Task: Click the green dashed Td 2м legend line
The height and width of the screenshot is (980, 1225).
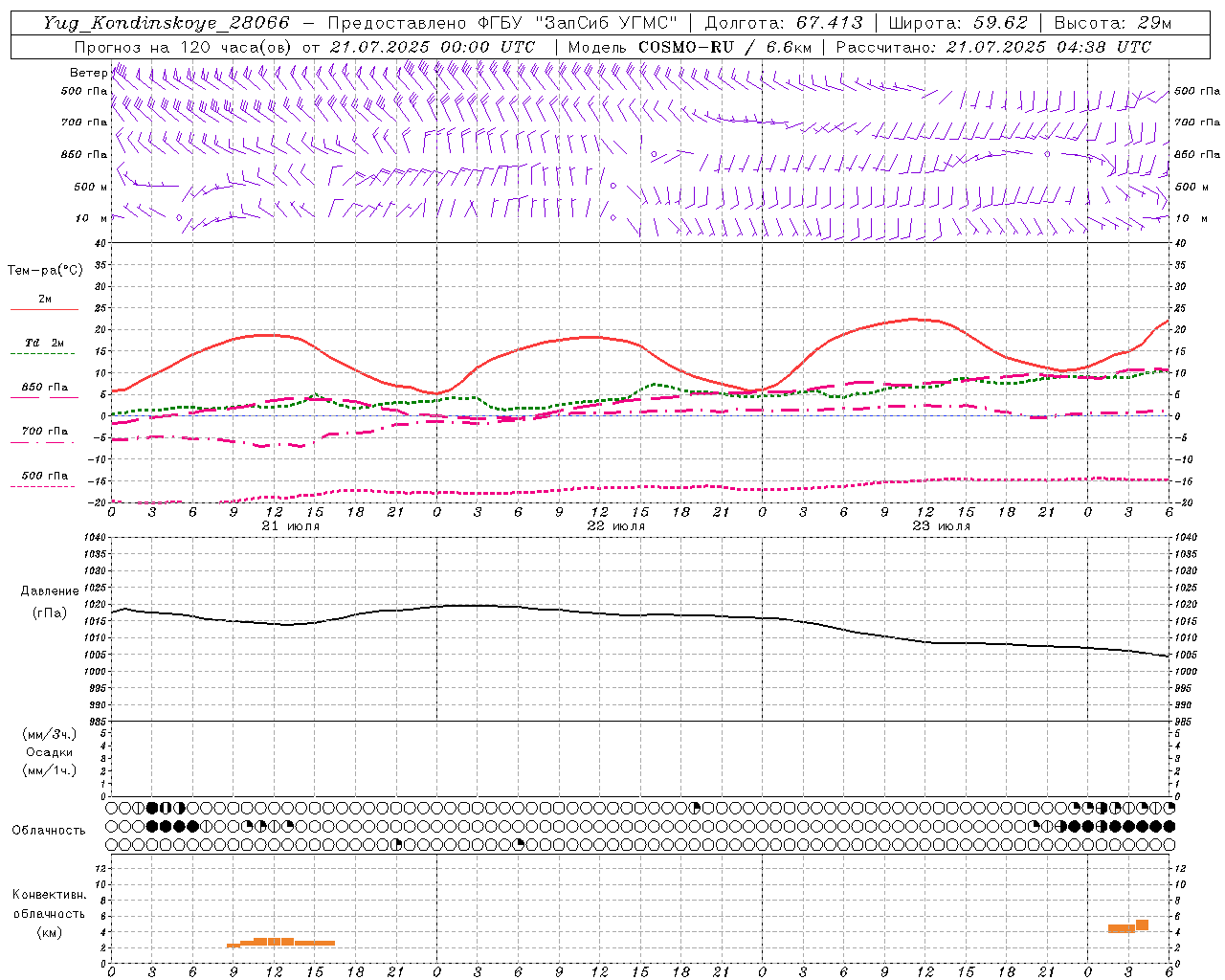Action: pyautogui.click(x=42, y=353)
